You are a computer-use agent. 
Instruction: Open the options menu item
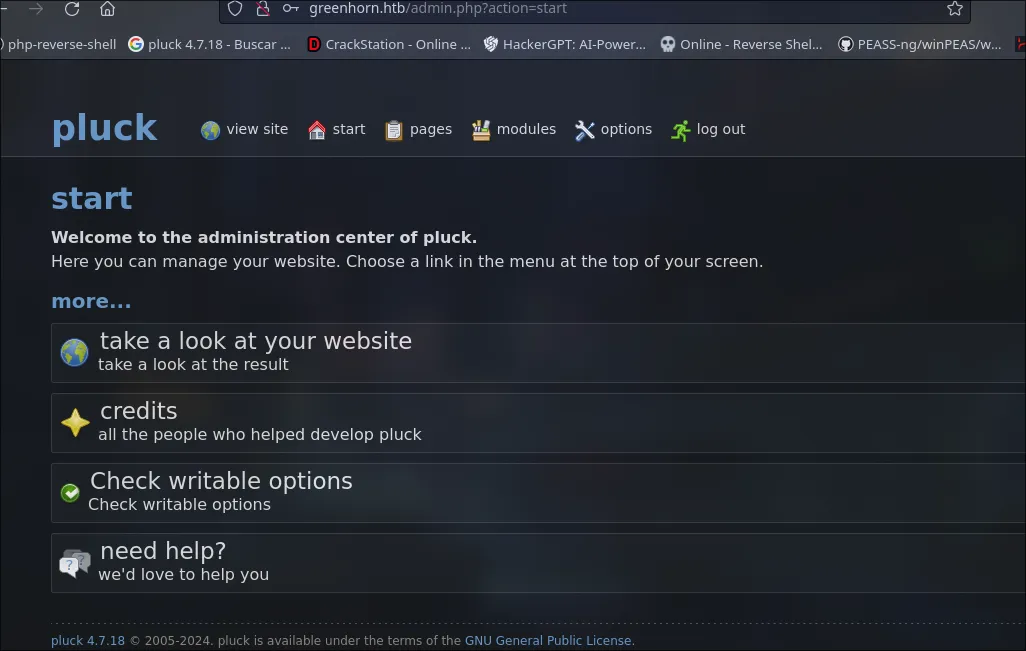point(626,130)
